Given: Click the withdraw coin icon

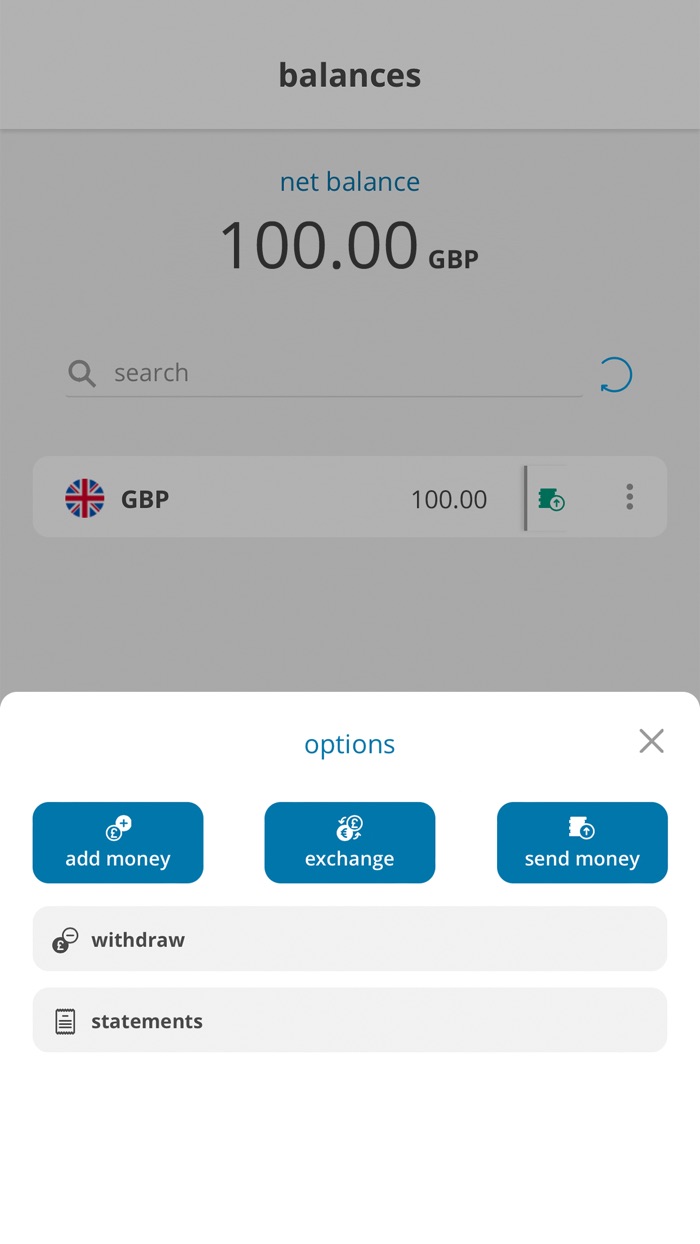Looking at the screenshot, I should (63, 939).
